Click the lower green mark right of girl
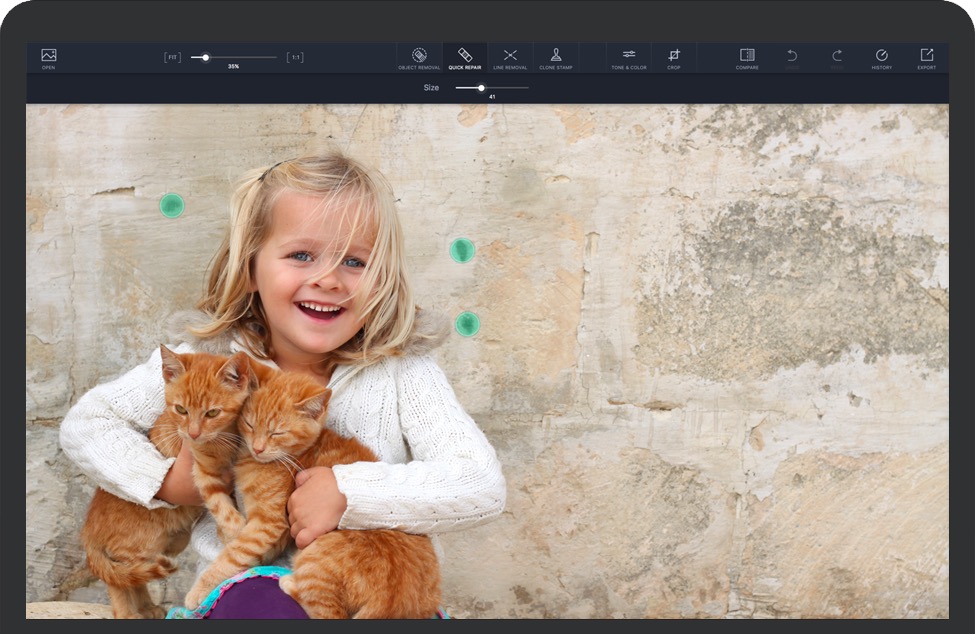975x634 pixels. click(x=467, y=324)
